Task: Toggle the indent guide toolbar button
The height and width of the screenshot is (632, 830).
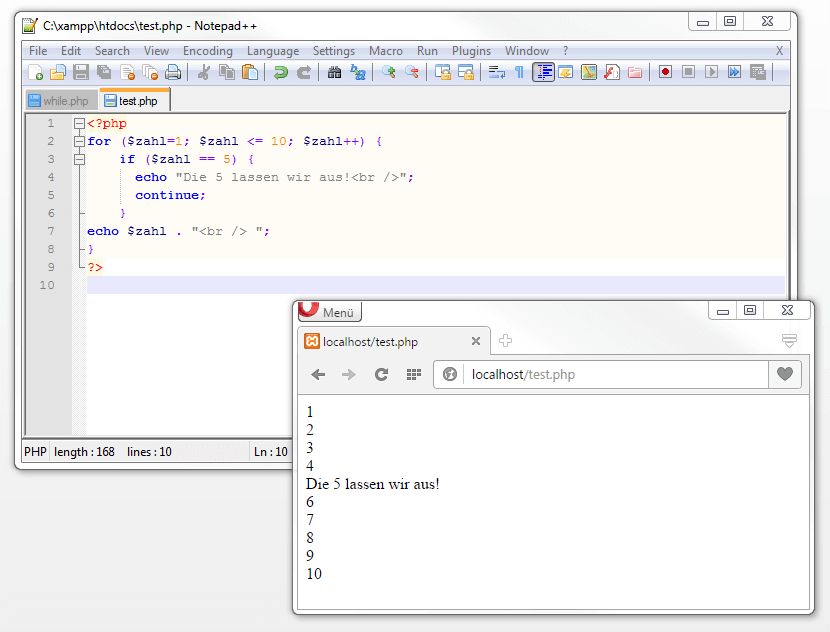Action: coord(543,72)
